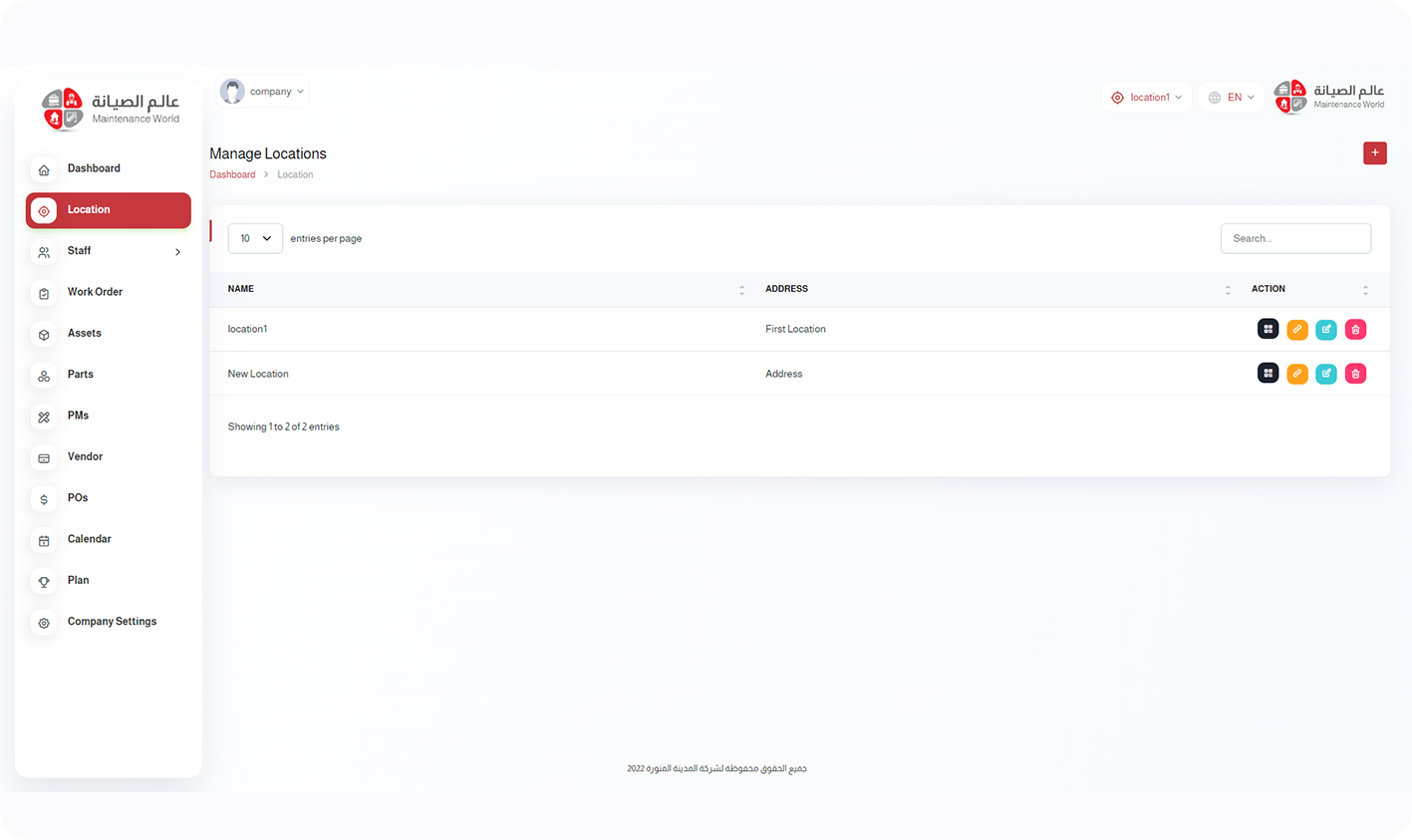The image size is (1412, 840).
Task: Click the red plus add location button
Action: [x=1374, y=153]
